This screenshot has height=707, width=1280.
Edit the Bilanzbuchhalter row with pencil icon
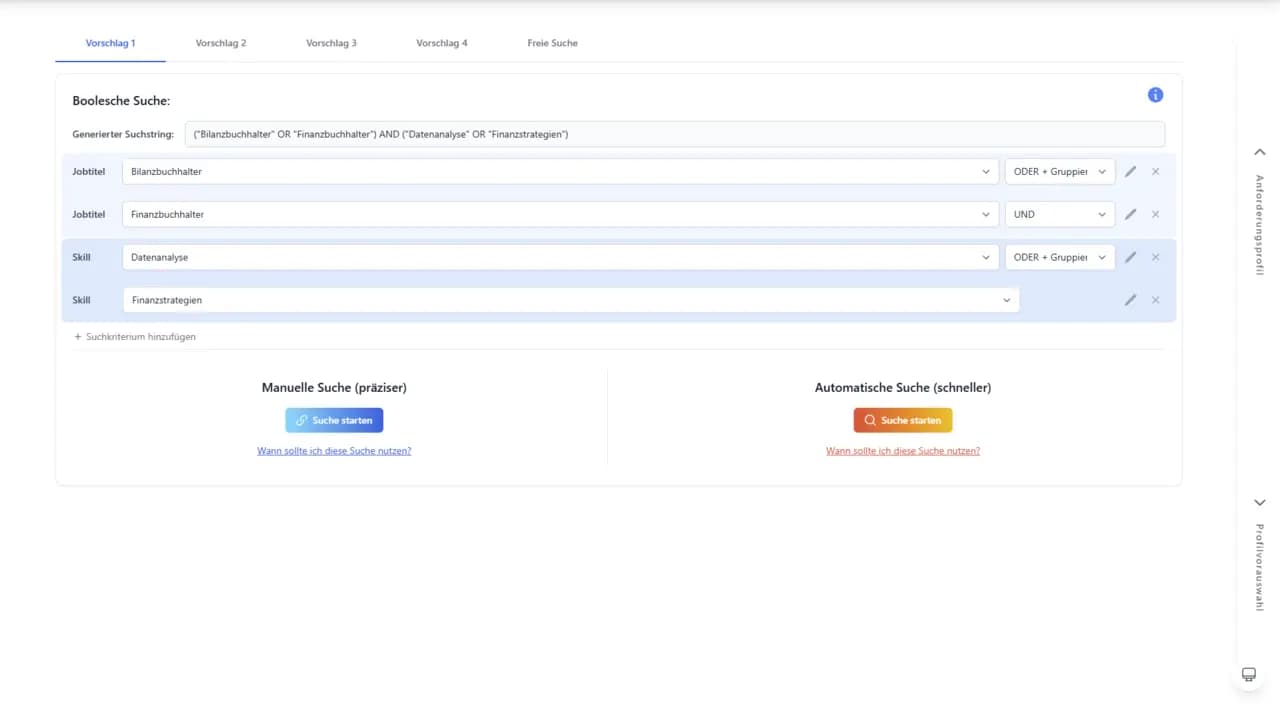(x=1130, y=172)
